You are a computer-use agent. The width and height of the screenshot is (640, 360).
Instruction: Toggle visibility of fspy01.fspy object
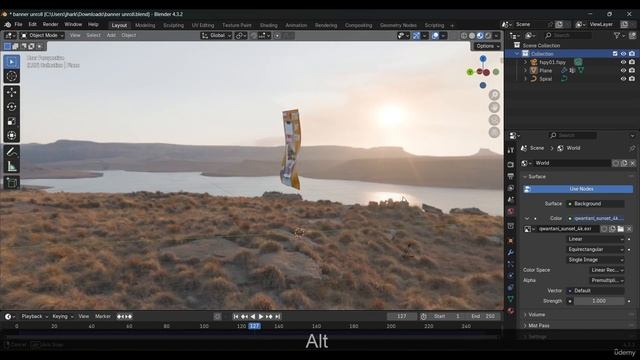623,62
